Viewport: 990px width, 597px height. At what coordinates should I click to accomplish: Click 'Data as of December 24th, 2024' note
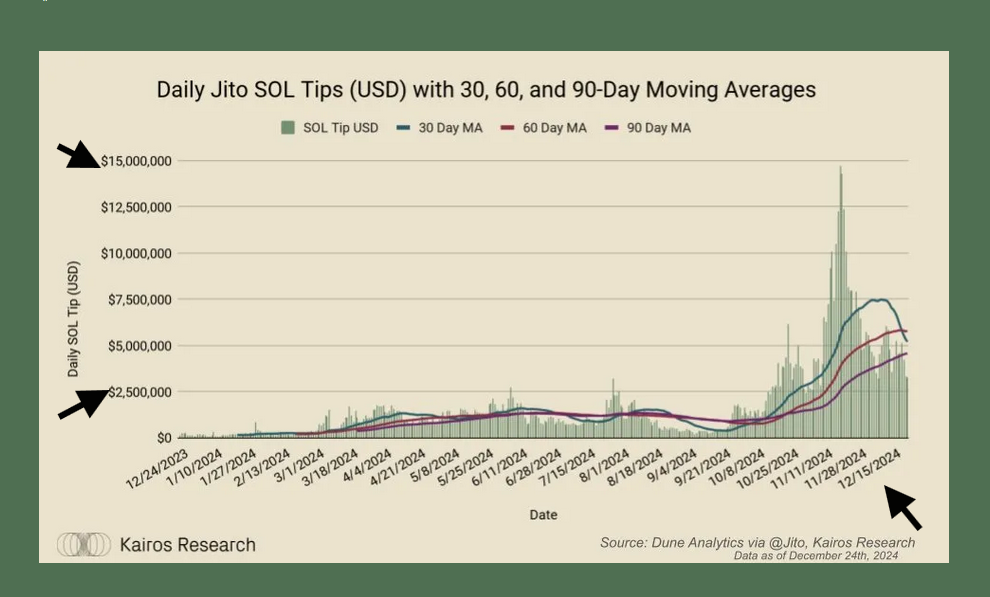[816, 556]
